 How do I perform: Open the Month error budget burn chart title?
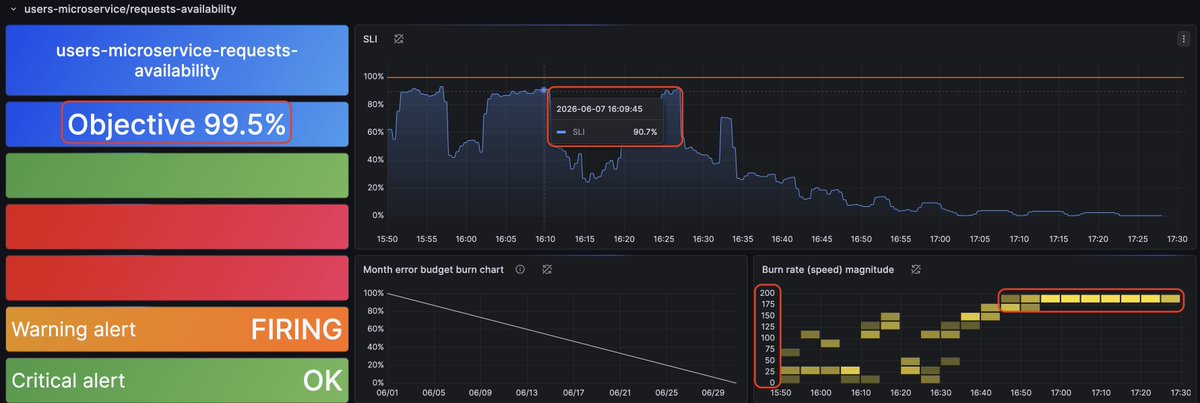(x=435, y=269)
